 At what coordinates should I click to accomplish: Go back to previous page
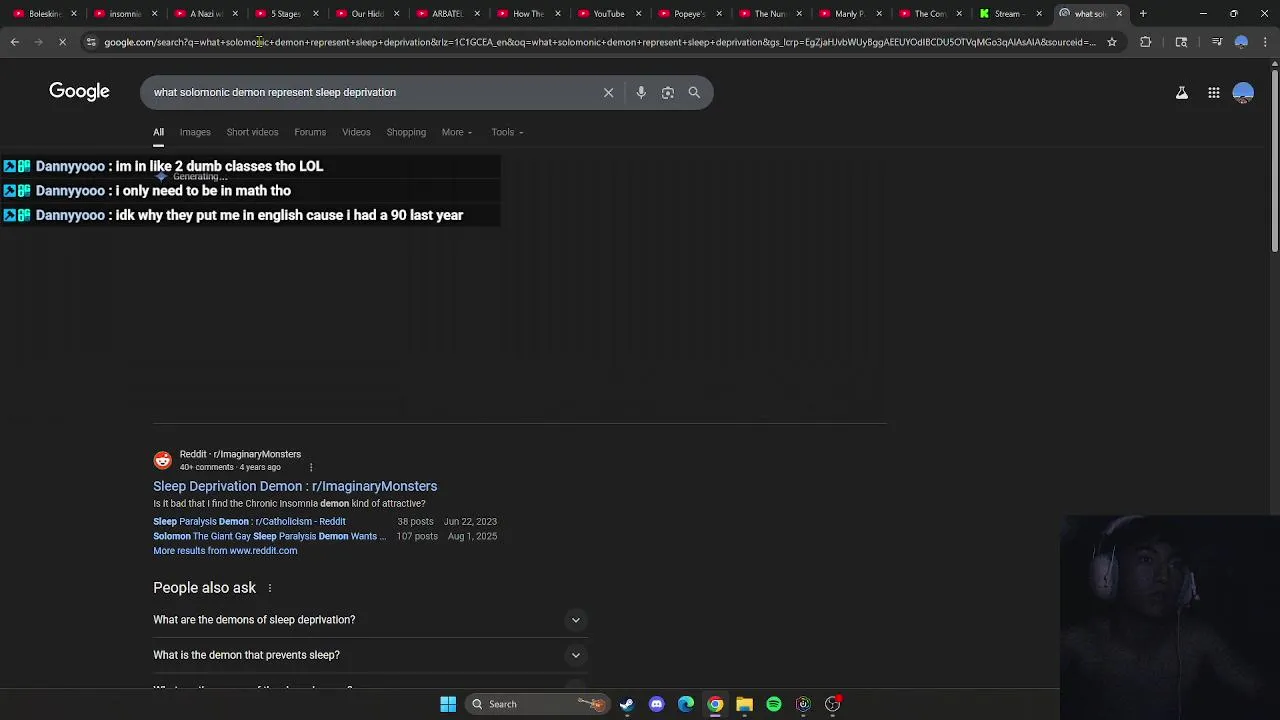(x=15, y=42)
